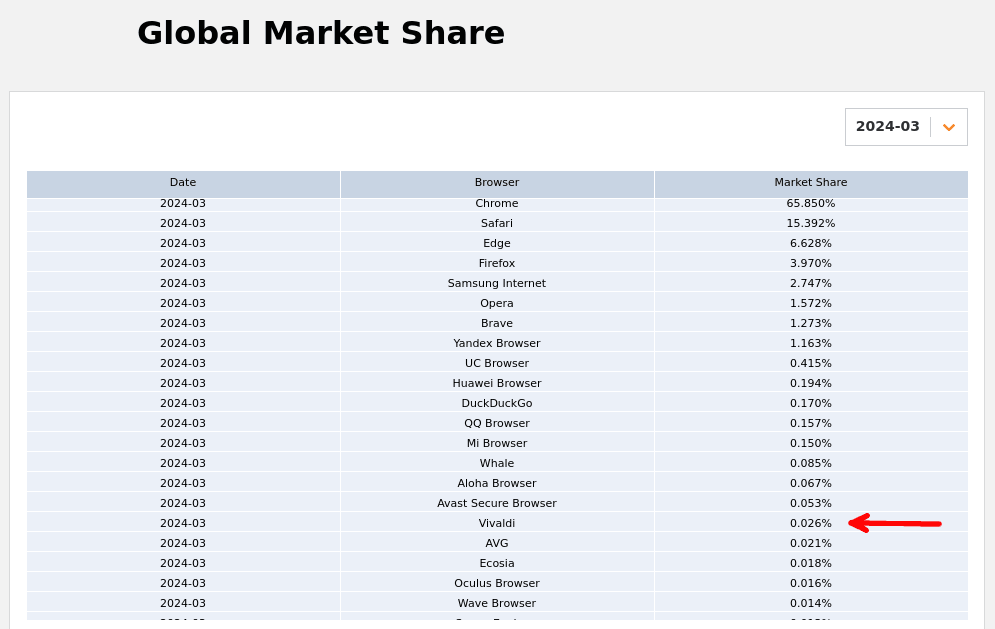Image resolution: width=995 pixels, height=629 pixels.
Task: Select the 0.085% market share value
Action: [x=811, y=463]
